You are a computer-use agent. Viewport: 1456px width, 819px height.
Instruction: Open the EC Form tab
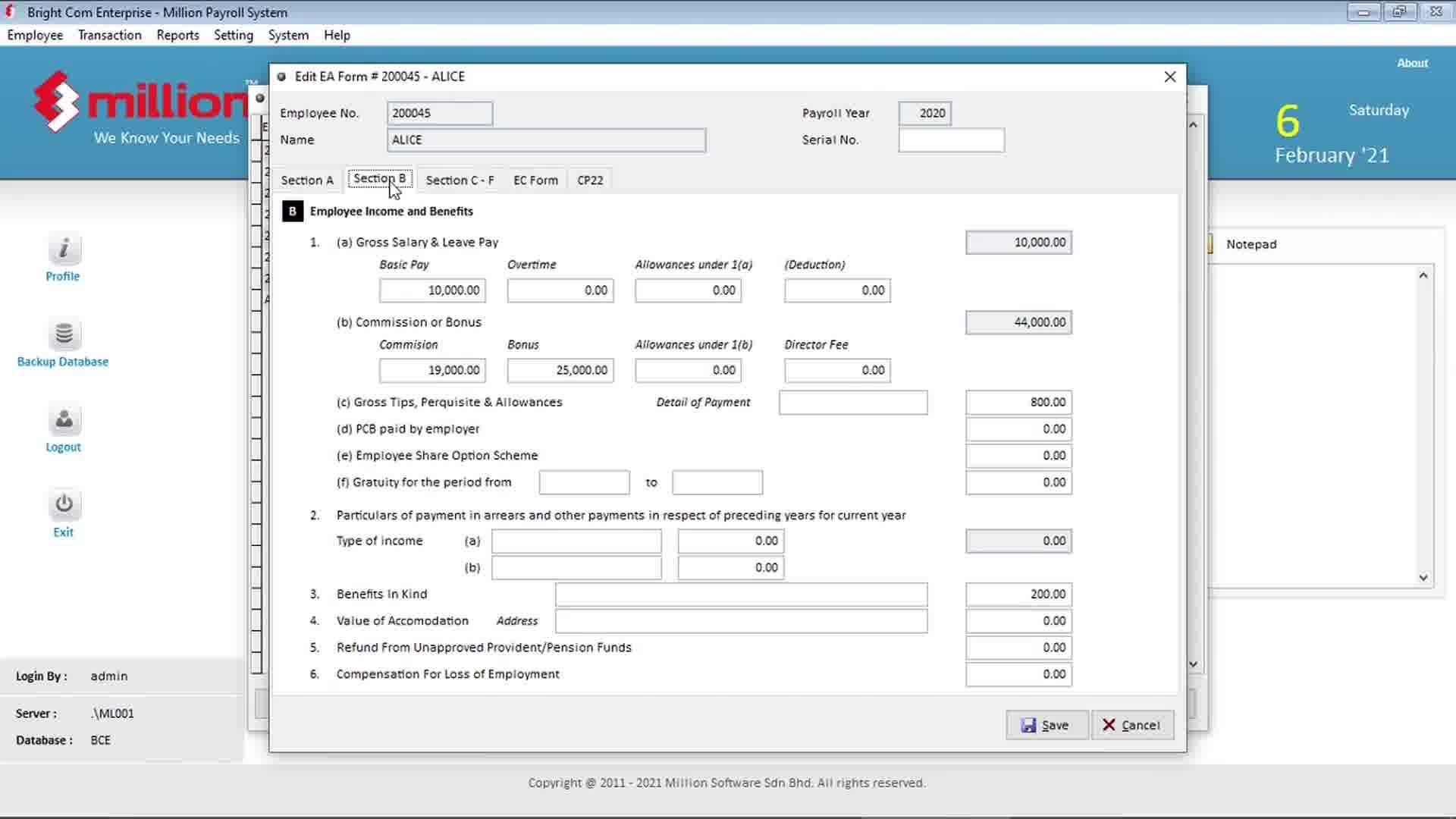pos(535,180)
